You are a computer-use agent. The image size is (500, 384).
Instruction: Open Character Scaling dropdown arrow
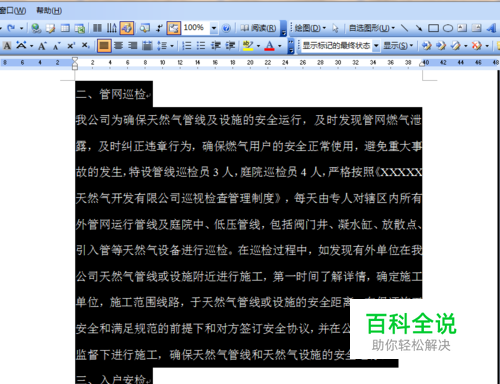(32, 46)
